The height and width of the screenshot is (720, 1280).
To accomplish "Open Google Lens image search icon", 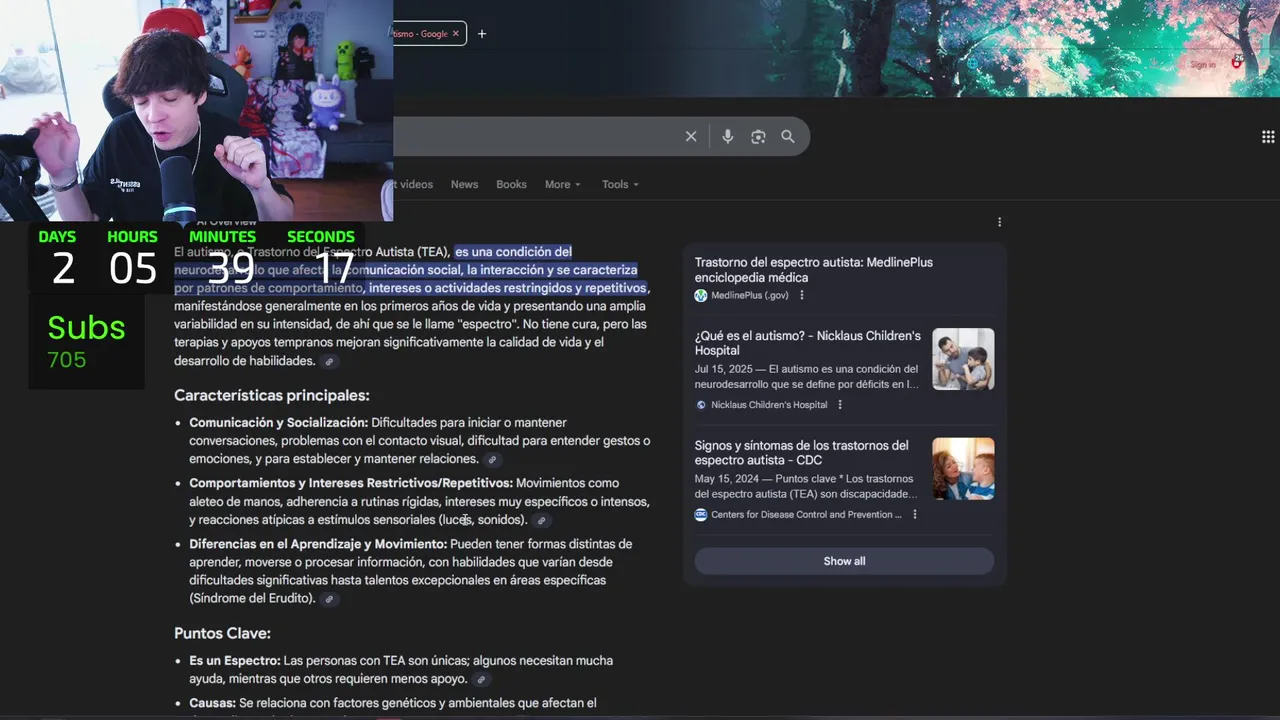I will pyautogui.click(x=758, y=136).
